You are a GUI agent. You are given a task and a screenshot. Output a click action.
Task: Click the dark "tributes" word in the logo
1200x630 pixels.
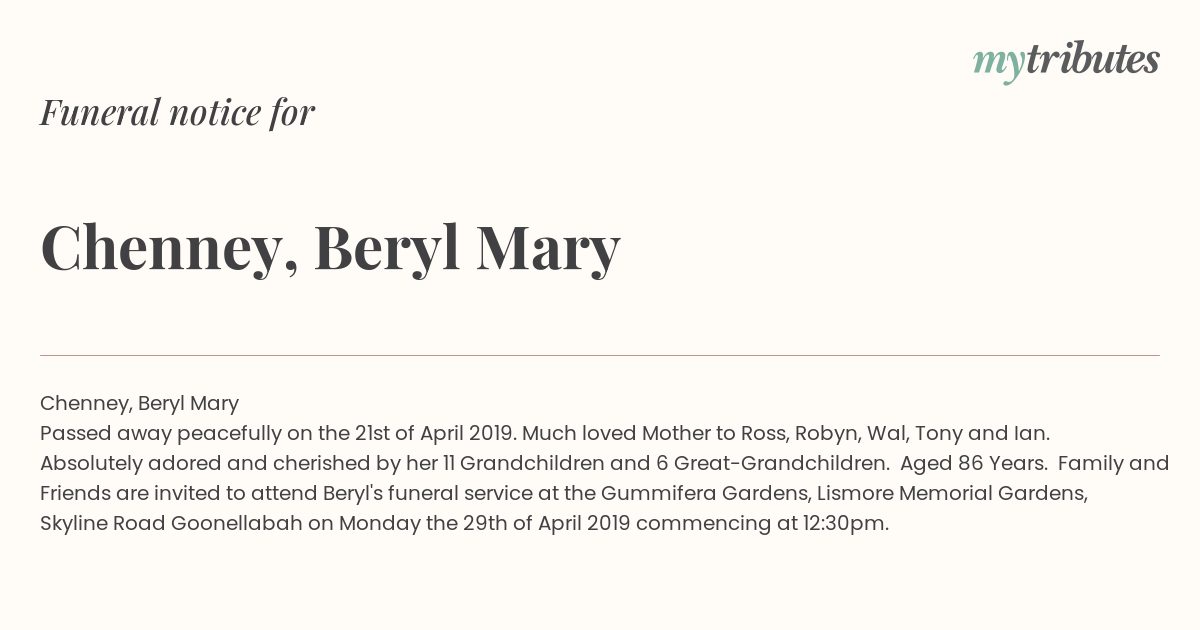coord(1093,59)
